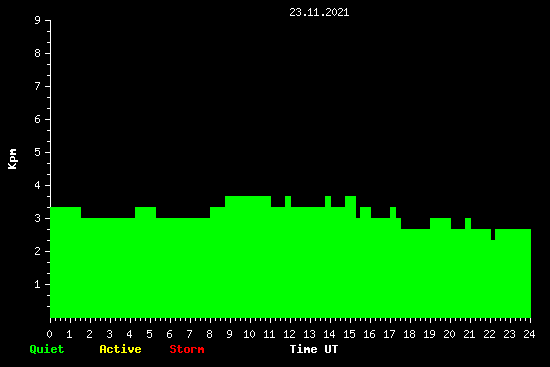Click the dip in bar after hour 22
The image size is (550, 367).
click(493, 234)
